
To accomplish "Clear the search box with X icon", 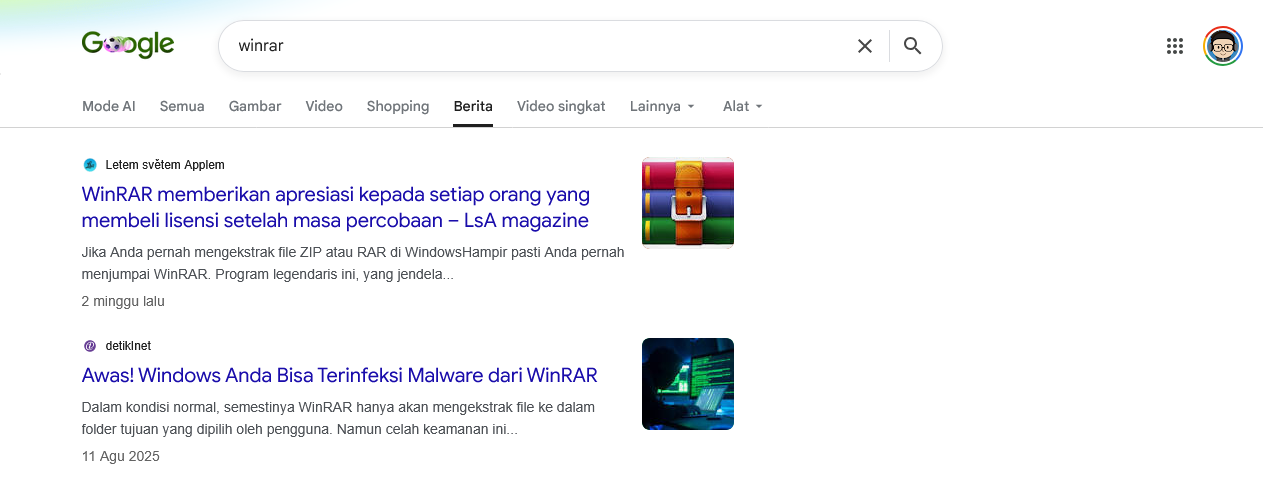I will pos(865,46).
